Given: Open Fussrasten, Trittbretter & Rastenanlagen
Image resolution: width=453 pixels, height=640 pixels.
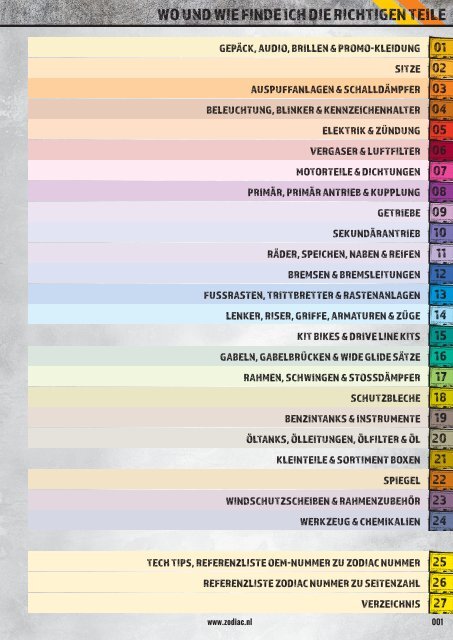Looking at the screenshot, I should (x=228, y=294).
